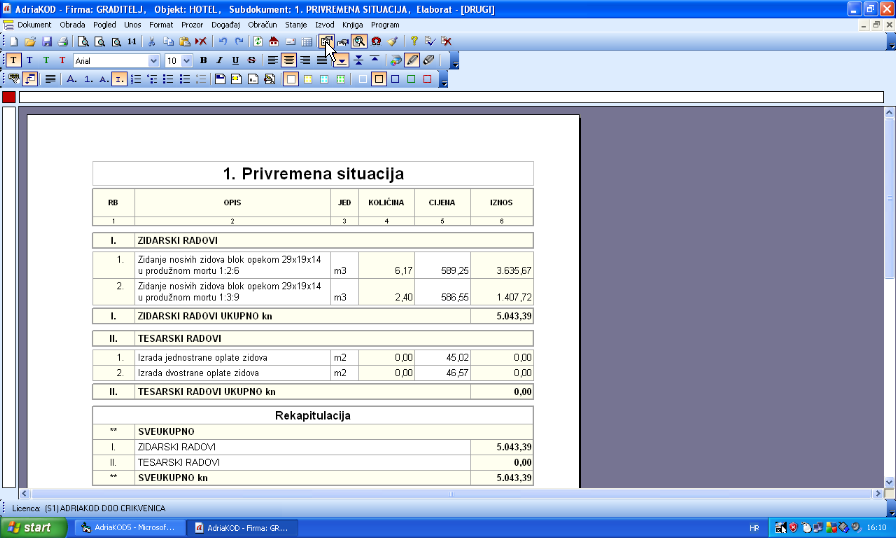Click the green refresh icon

[258, 42]
